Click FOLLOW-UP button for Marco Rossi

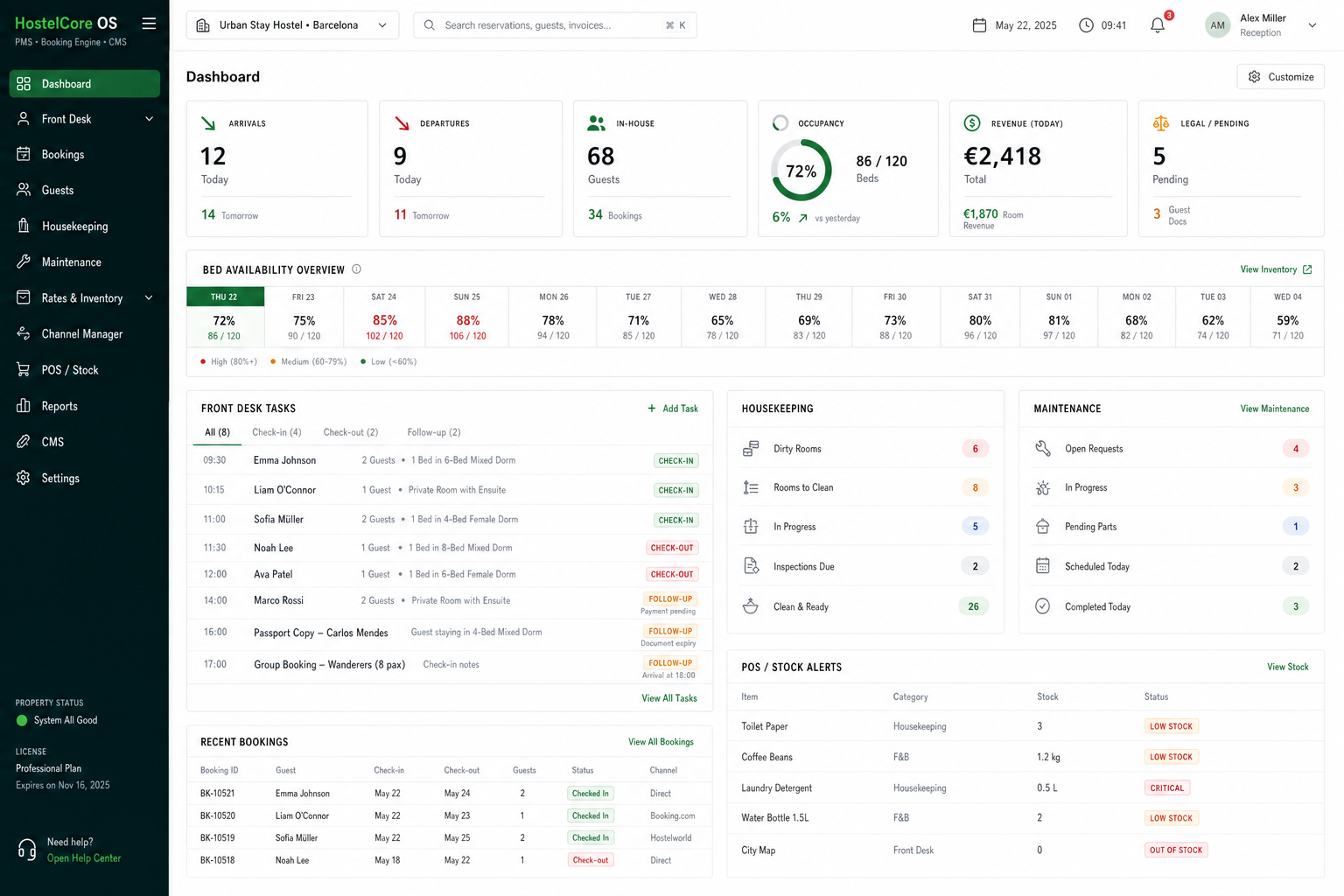click(x=670, y=599)
